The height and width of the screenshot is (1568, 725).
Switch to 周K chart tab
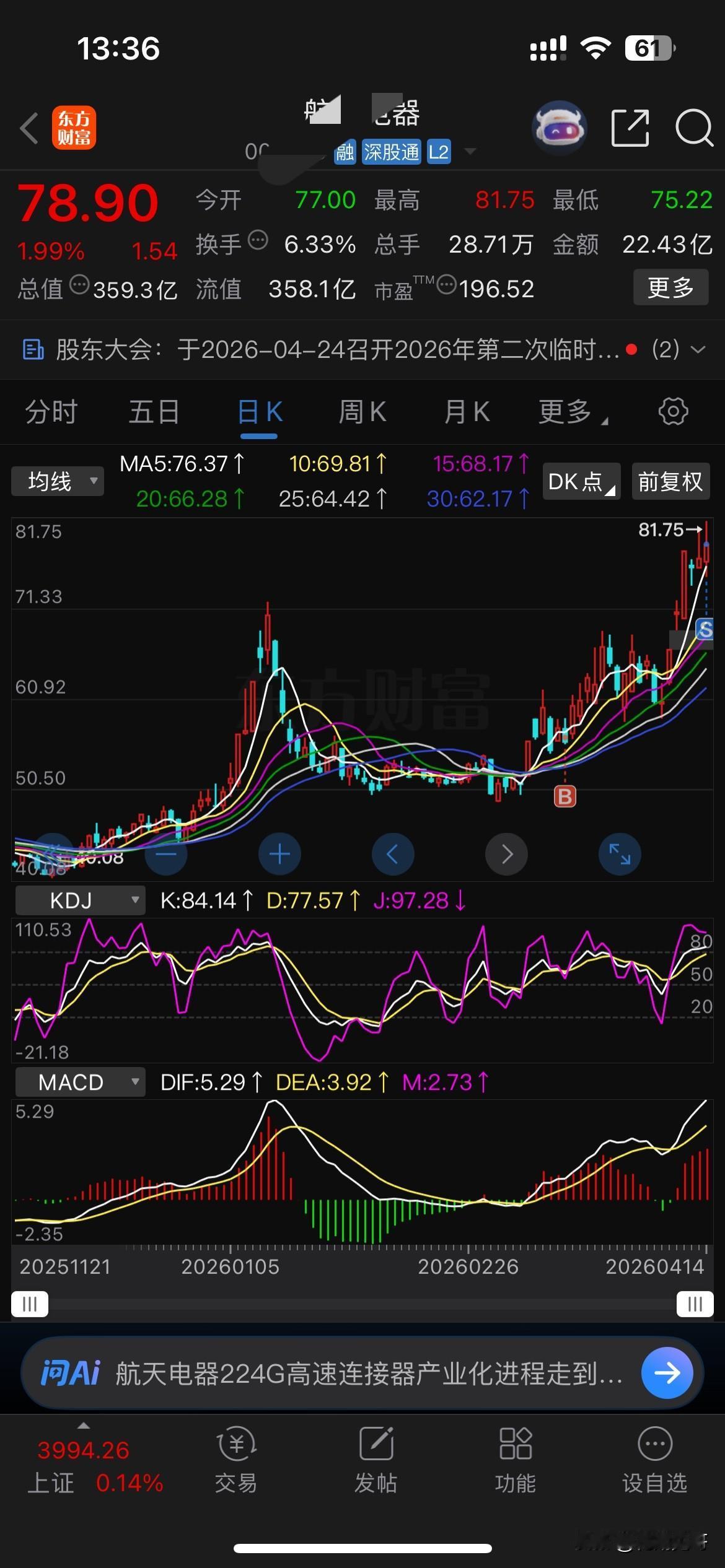(362, 412)
